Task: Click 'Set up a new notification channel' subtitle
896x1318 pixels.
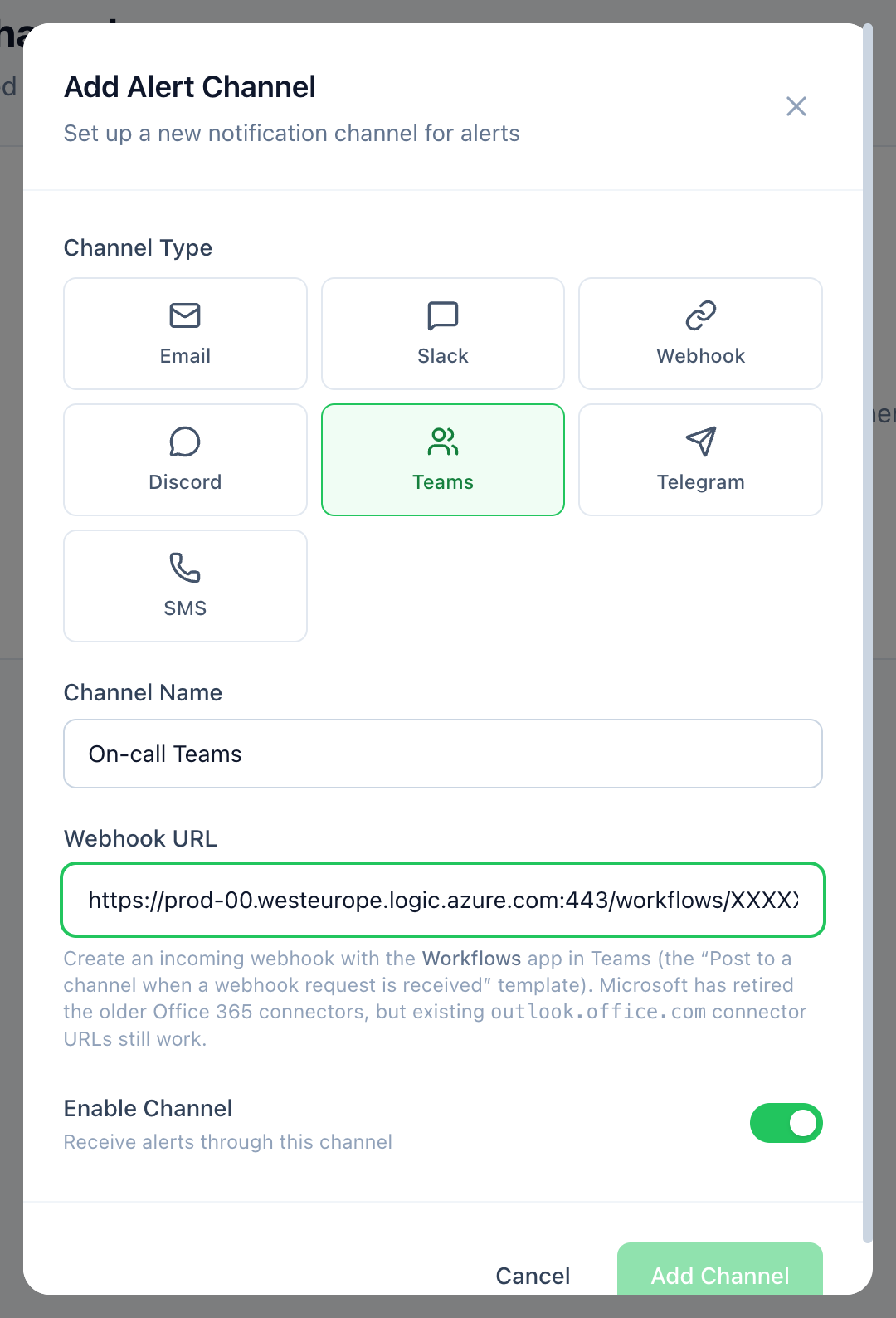Action: (291, 134)
